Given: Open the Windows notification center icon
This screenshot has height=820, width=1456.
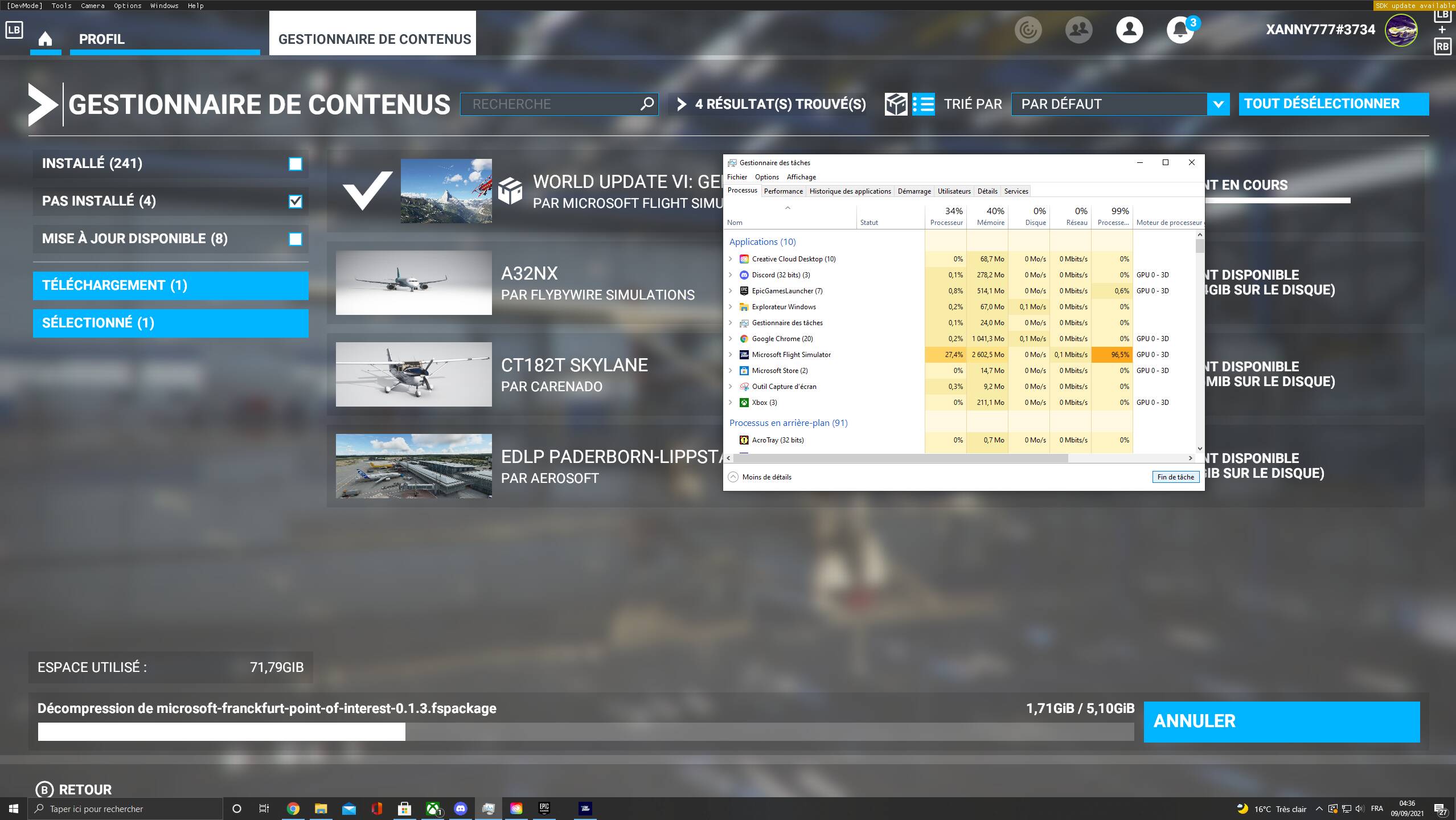Looking at the screenshot, I should tap(1441, 809).
